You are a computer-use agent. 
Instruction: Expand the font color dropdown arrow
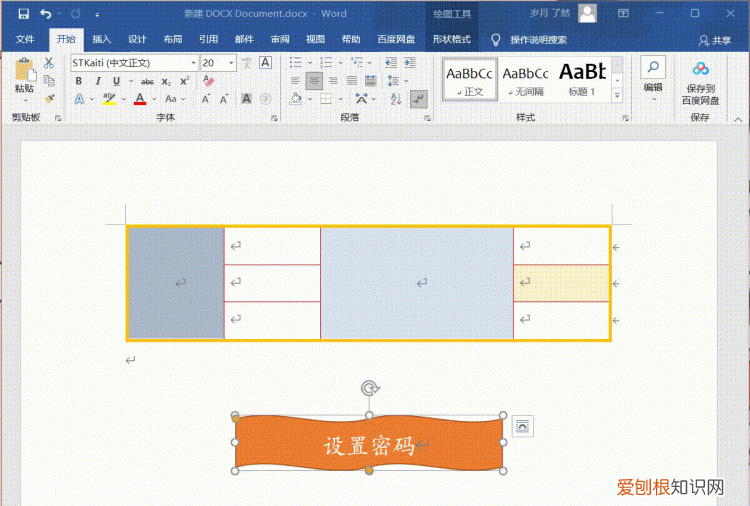(154, 99)
